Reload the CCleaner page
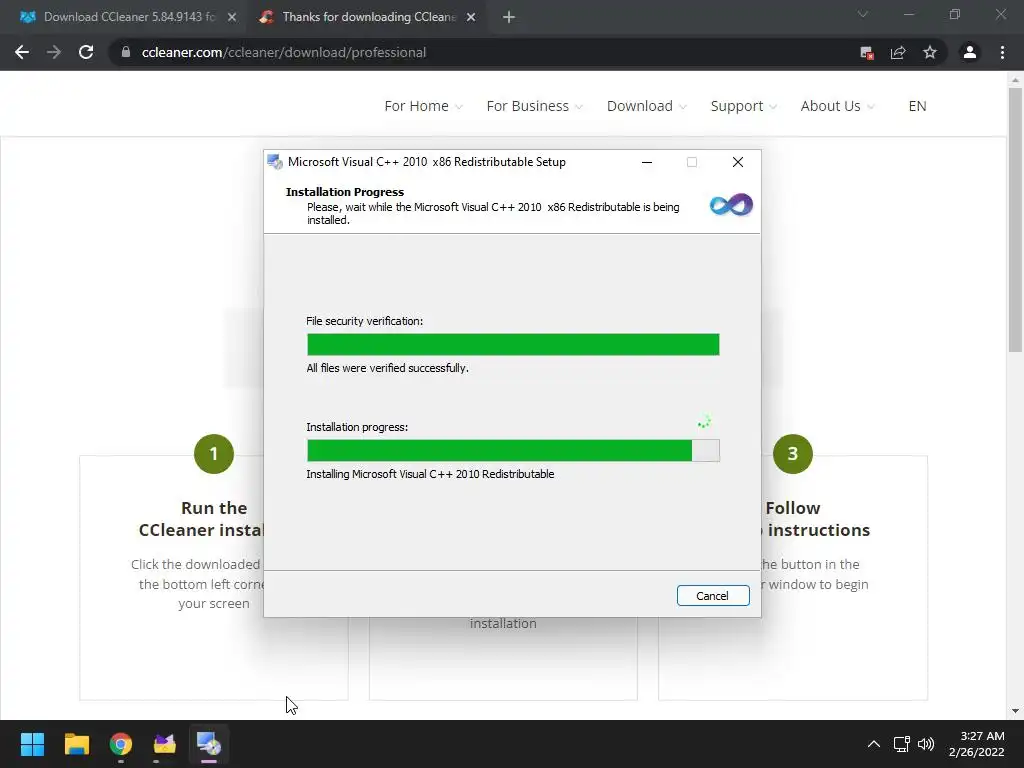The image size is (1024, 768). tap(86, 52)
